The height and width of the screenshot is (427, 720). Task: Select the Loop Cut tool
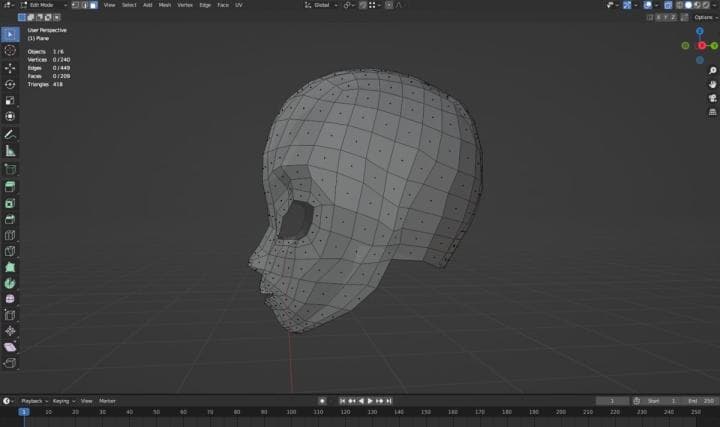pos(10,236)
